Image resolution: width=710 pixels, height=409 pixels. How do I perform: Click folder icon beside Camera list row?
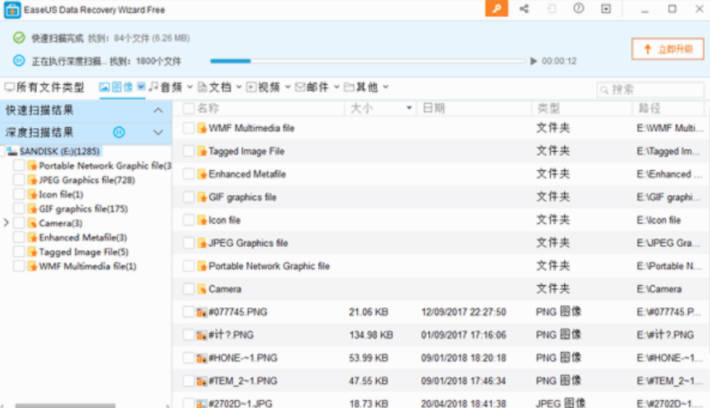point(202,289)
